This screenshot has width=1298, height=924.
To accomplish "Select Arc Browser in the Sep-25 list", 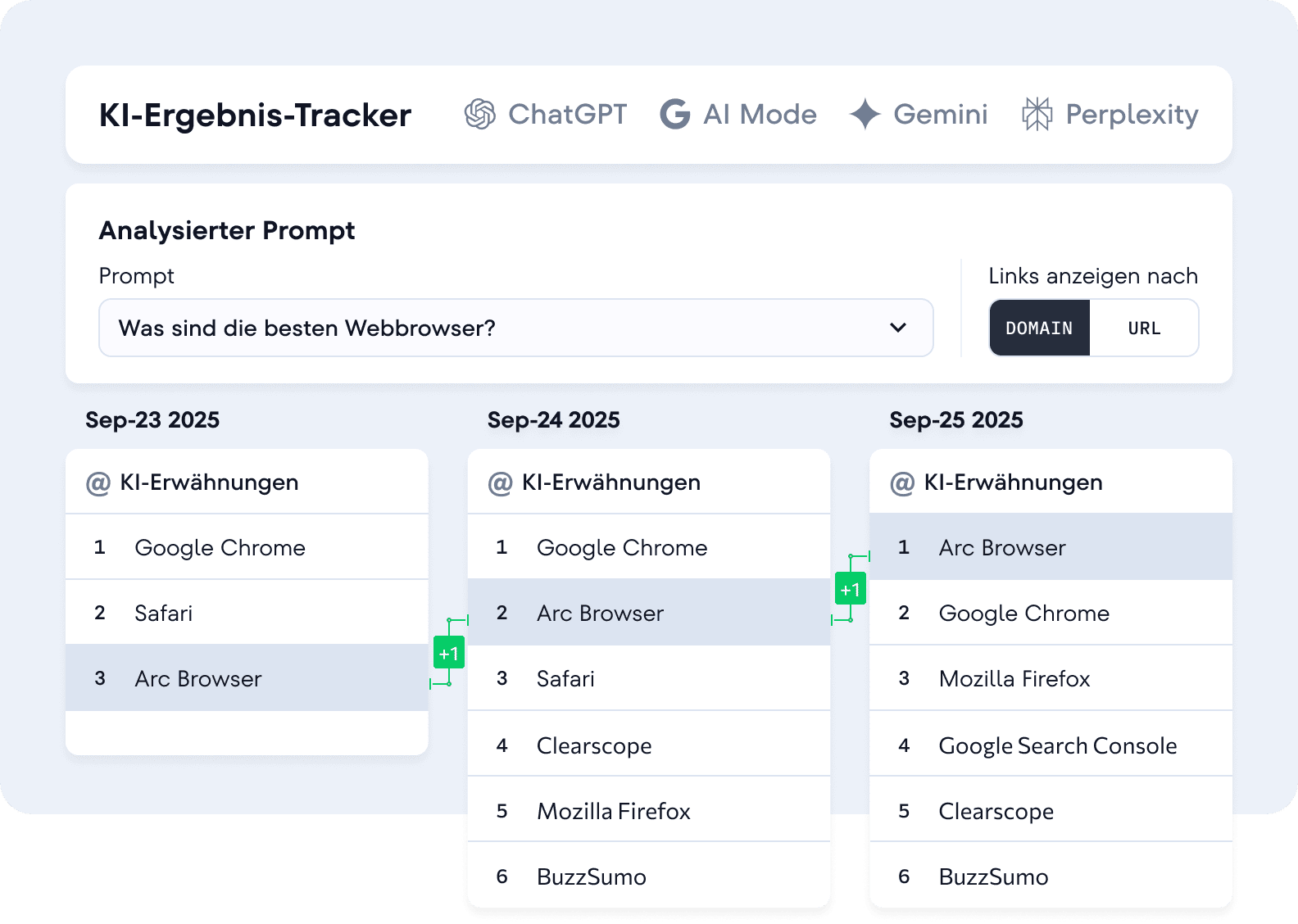I will coord(1002,547).
